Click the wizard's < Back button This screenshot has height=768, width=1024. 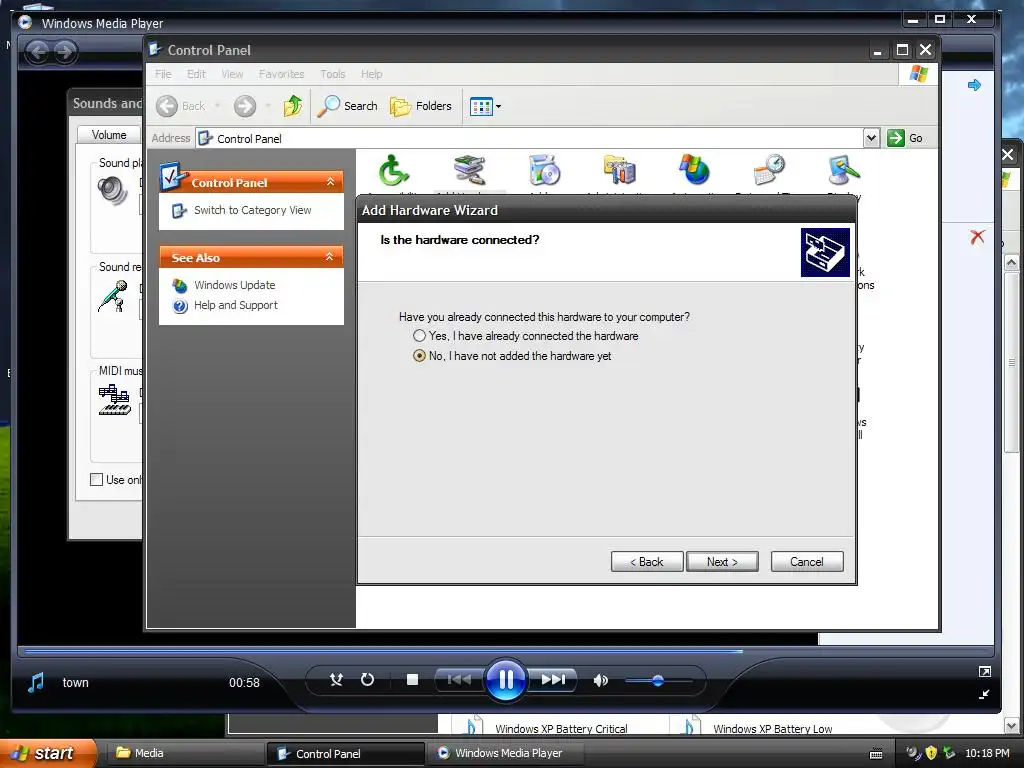647,562
